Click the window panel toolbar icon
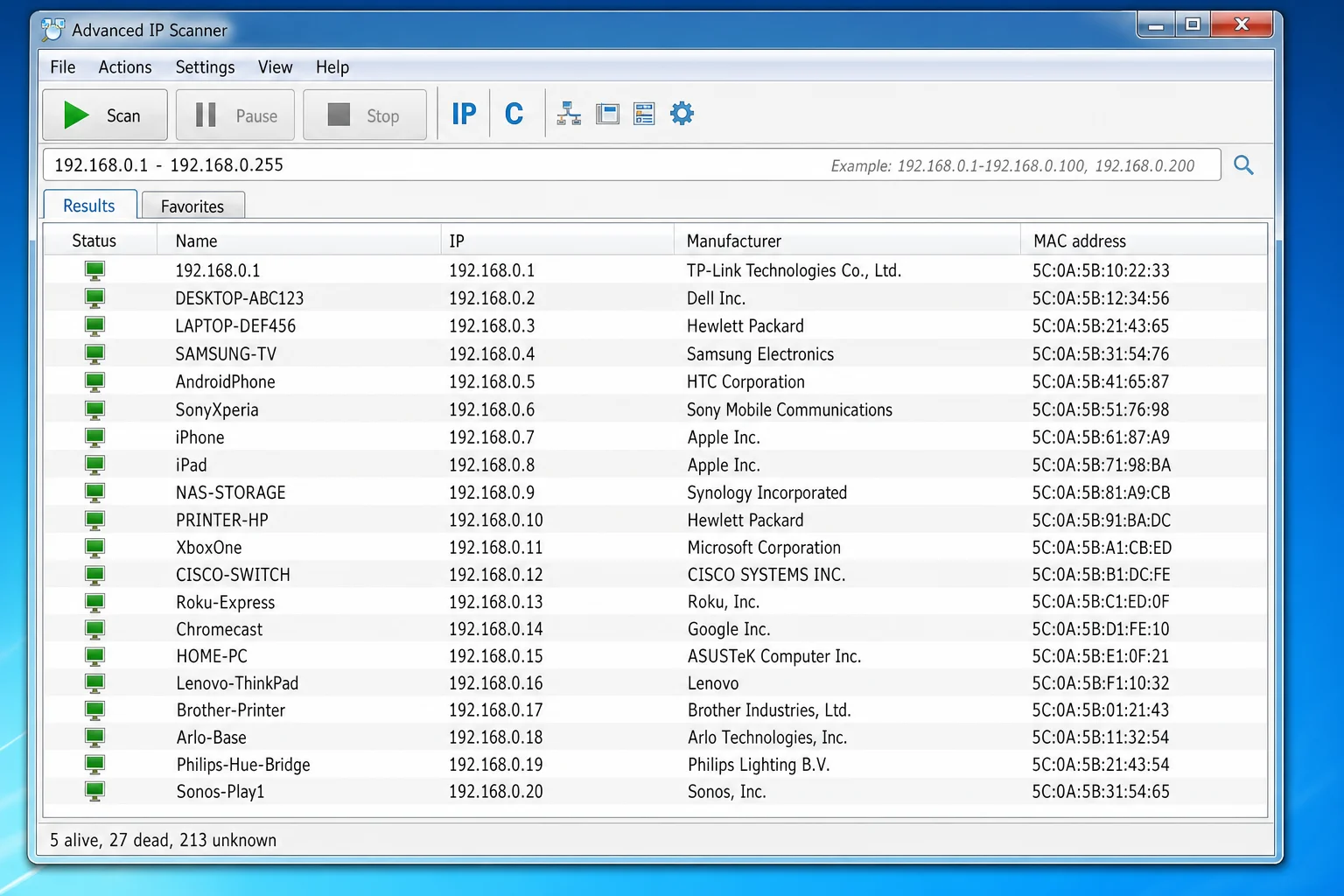Screen dimensions: 1344x896 [607, 114]
